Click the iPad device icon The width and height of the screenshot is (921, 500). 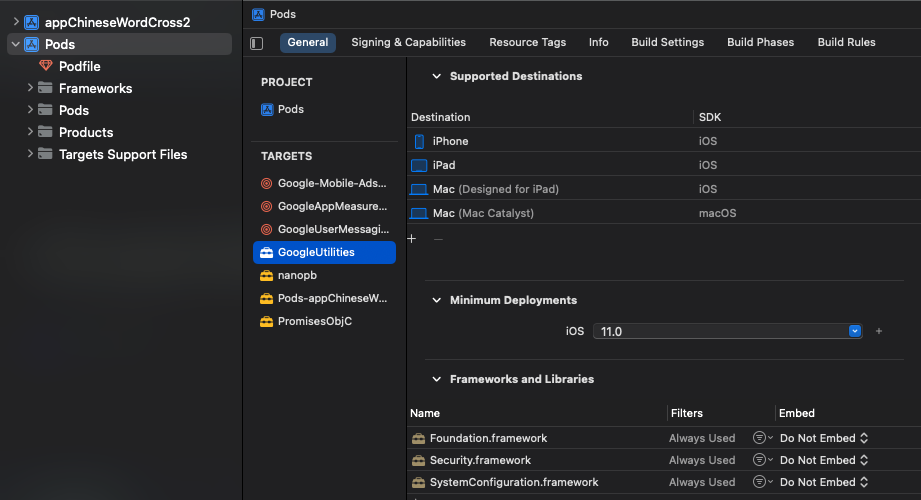[x=419, y=165]
